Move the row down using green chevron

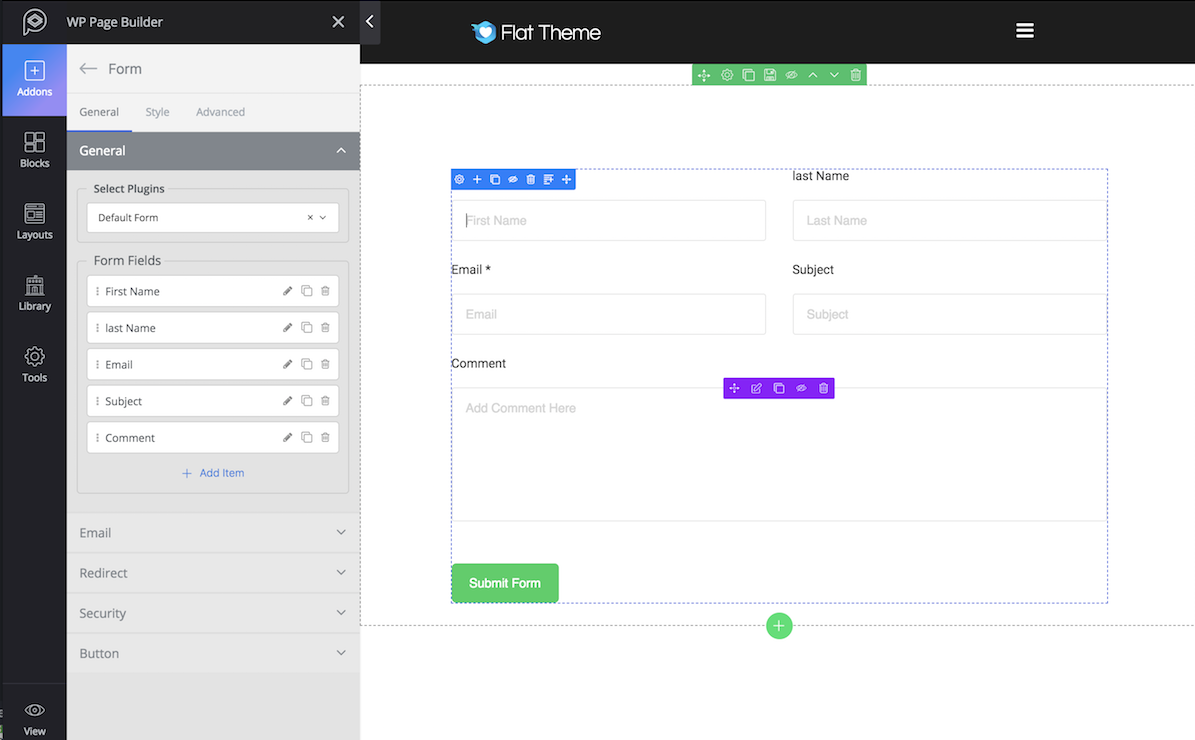[x=834, y=75]
